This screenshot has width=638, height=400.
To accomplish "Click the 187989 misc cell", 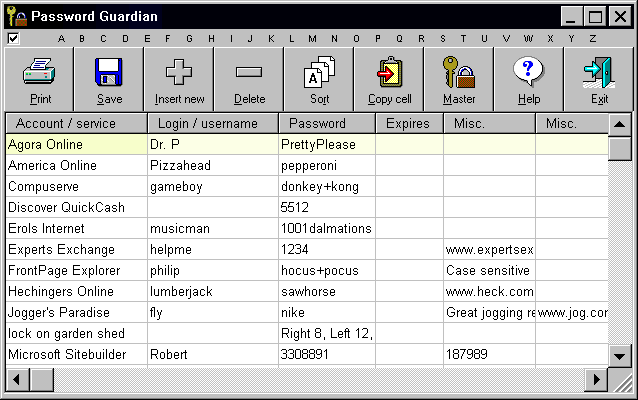I will click(x=489, y=354).
